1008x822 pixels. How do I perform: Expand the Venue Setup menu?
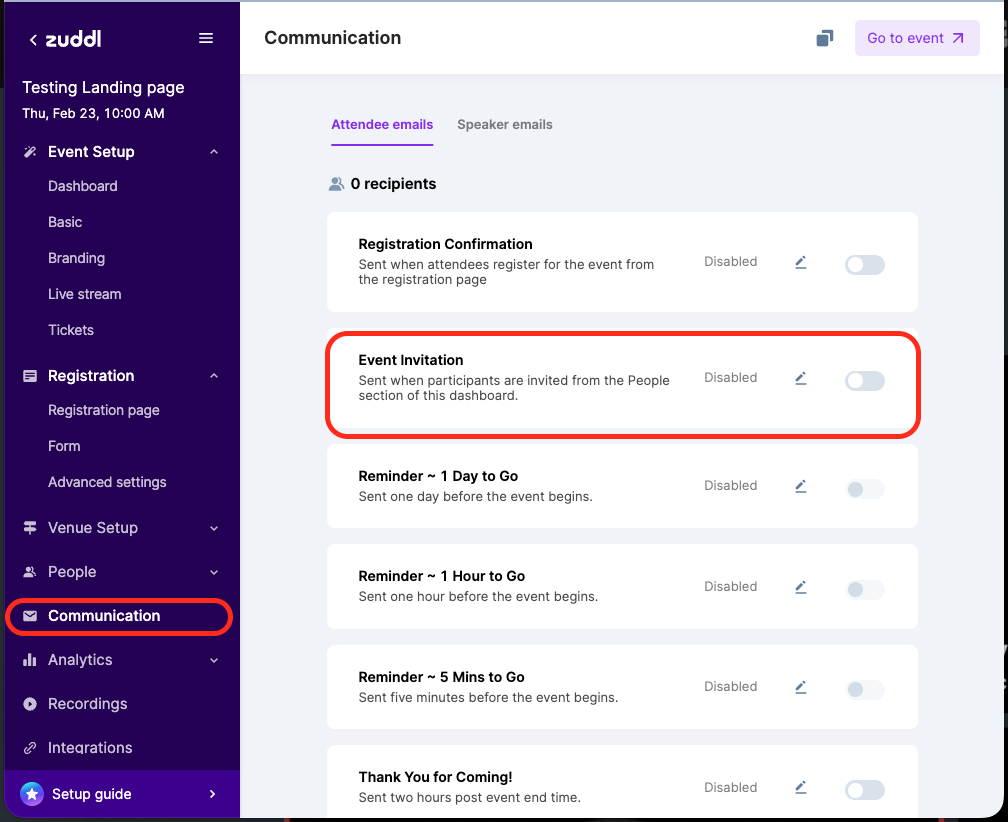[x=213, y=528]
